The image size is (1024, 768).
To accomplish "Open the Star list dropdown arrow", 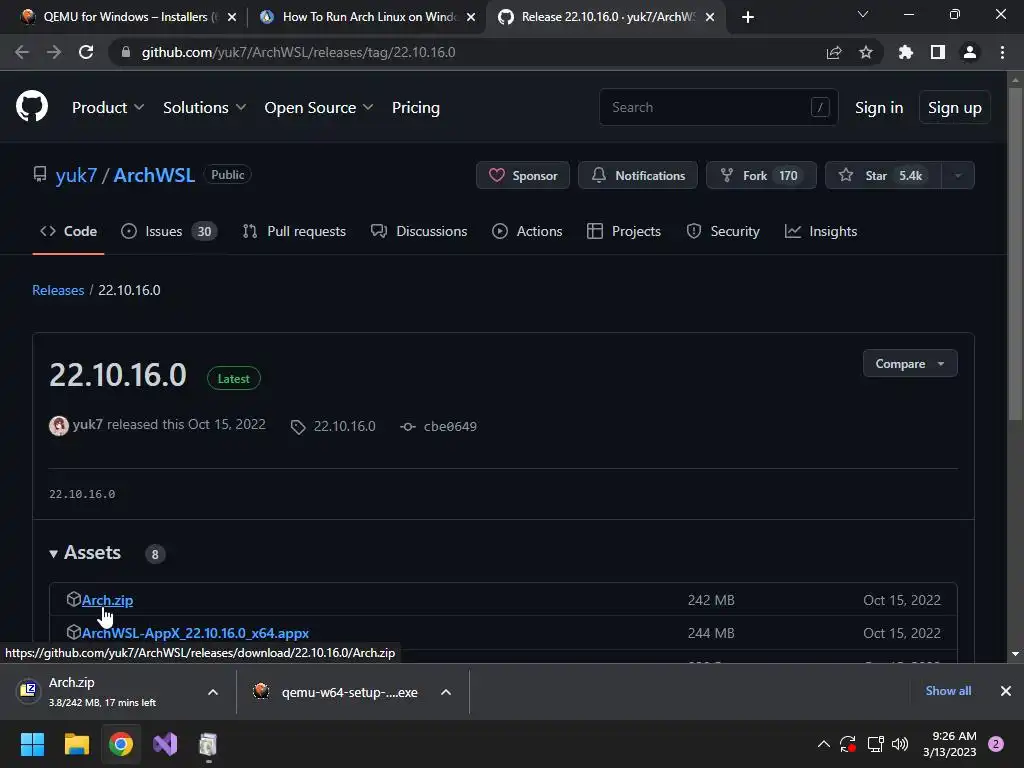I will 957,175.
